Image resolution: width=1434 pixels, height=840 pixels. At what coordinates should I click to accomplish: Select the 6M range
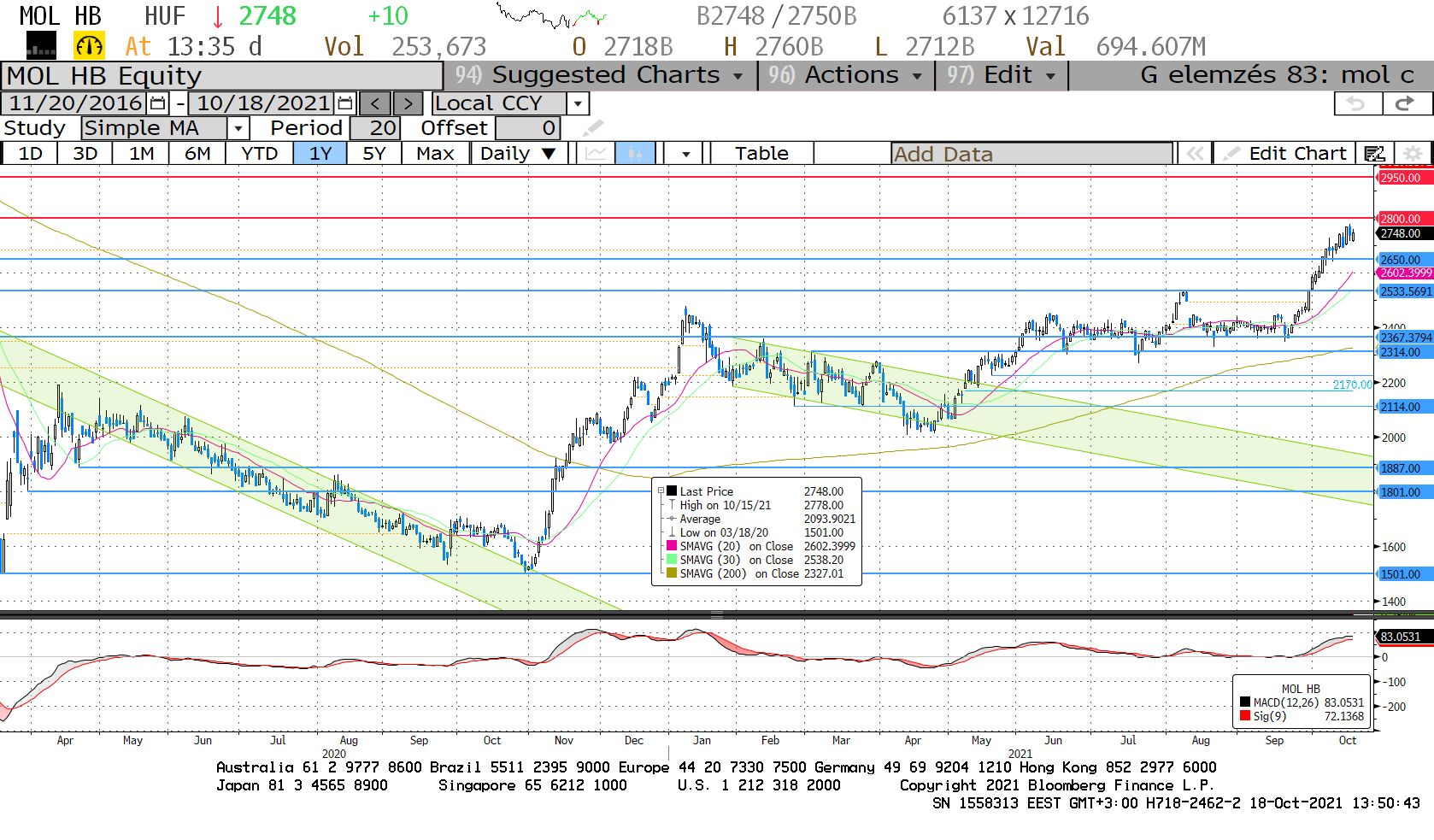197,154
